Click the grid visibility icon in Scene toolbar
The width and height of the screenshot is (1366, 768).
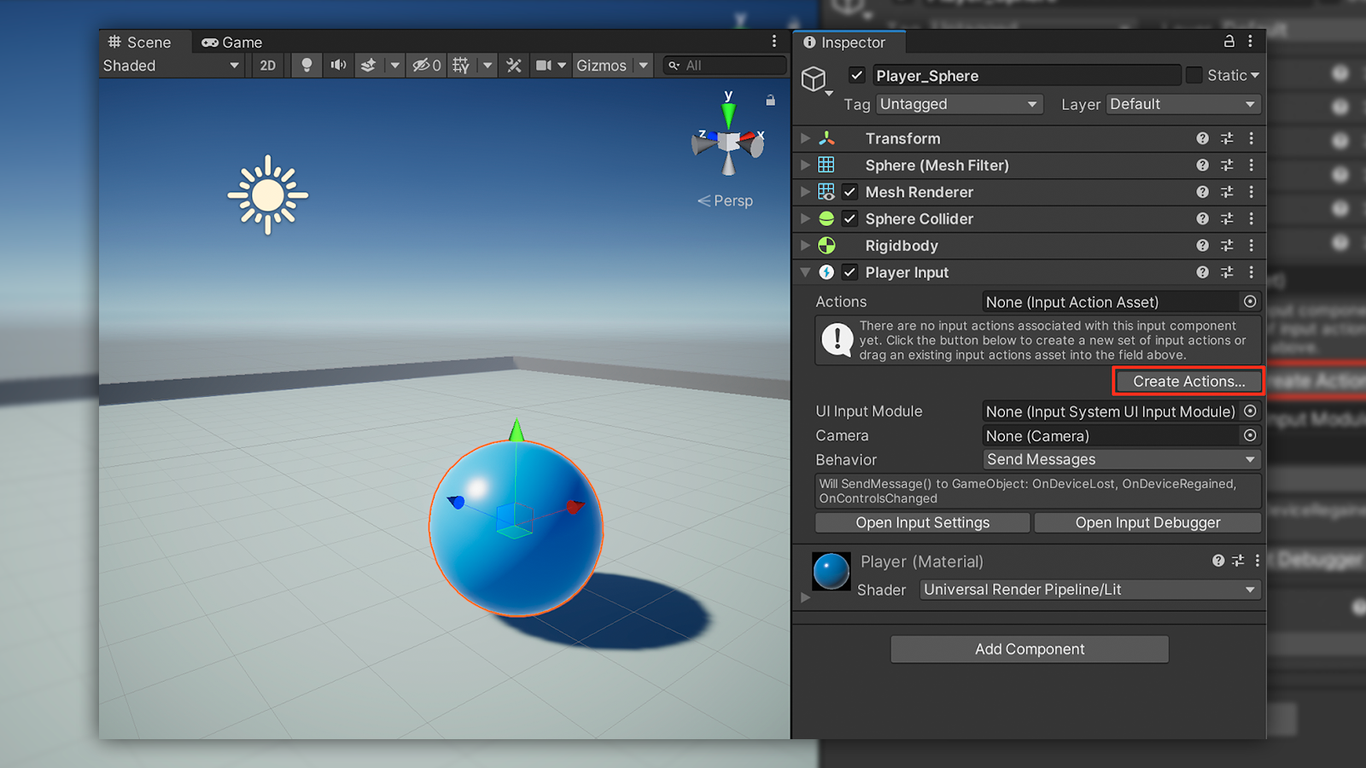pos(461,65)
